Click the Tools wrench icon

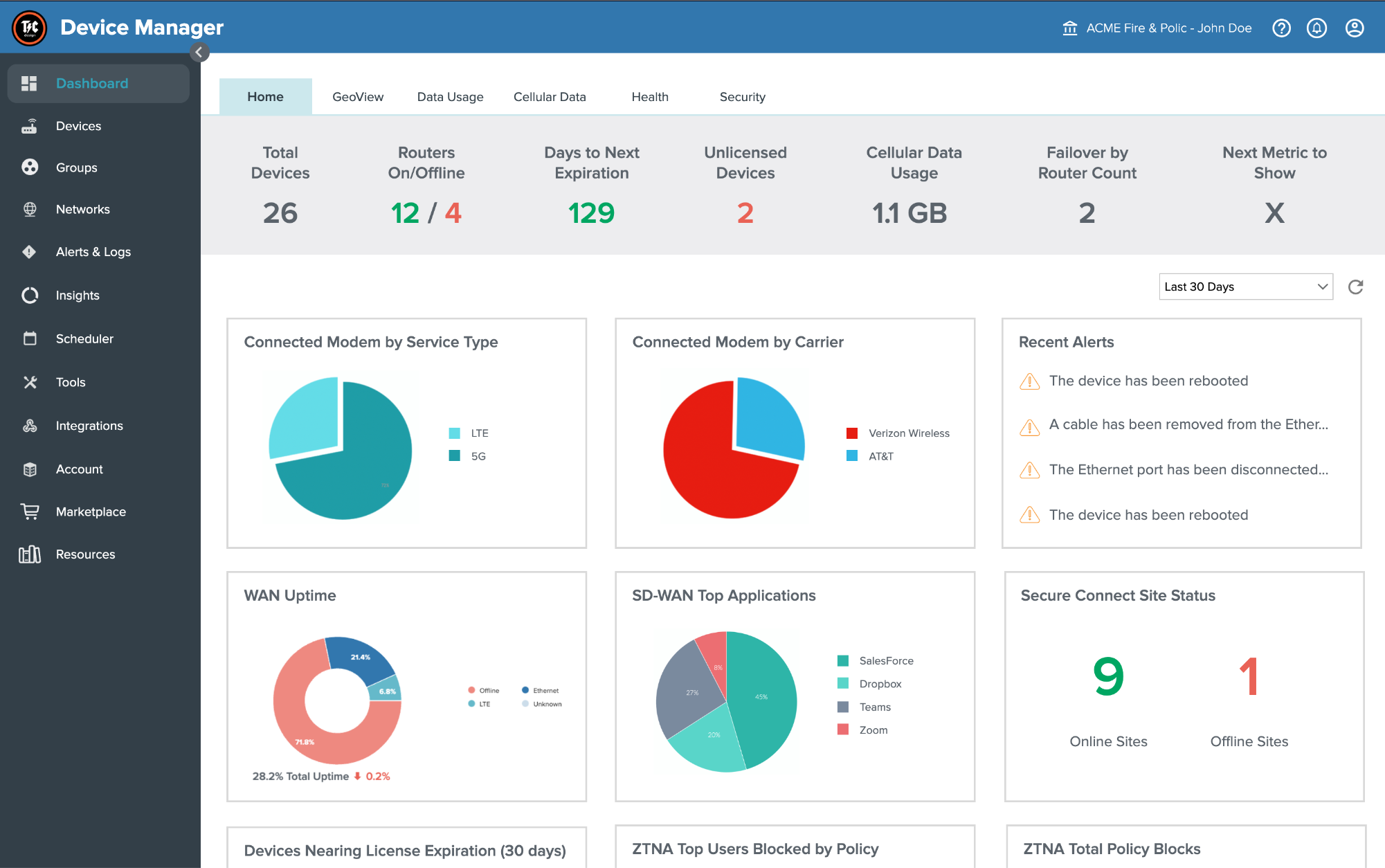[29, 382]
